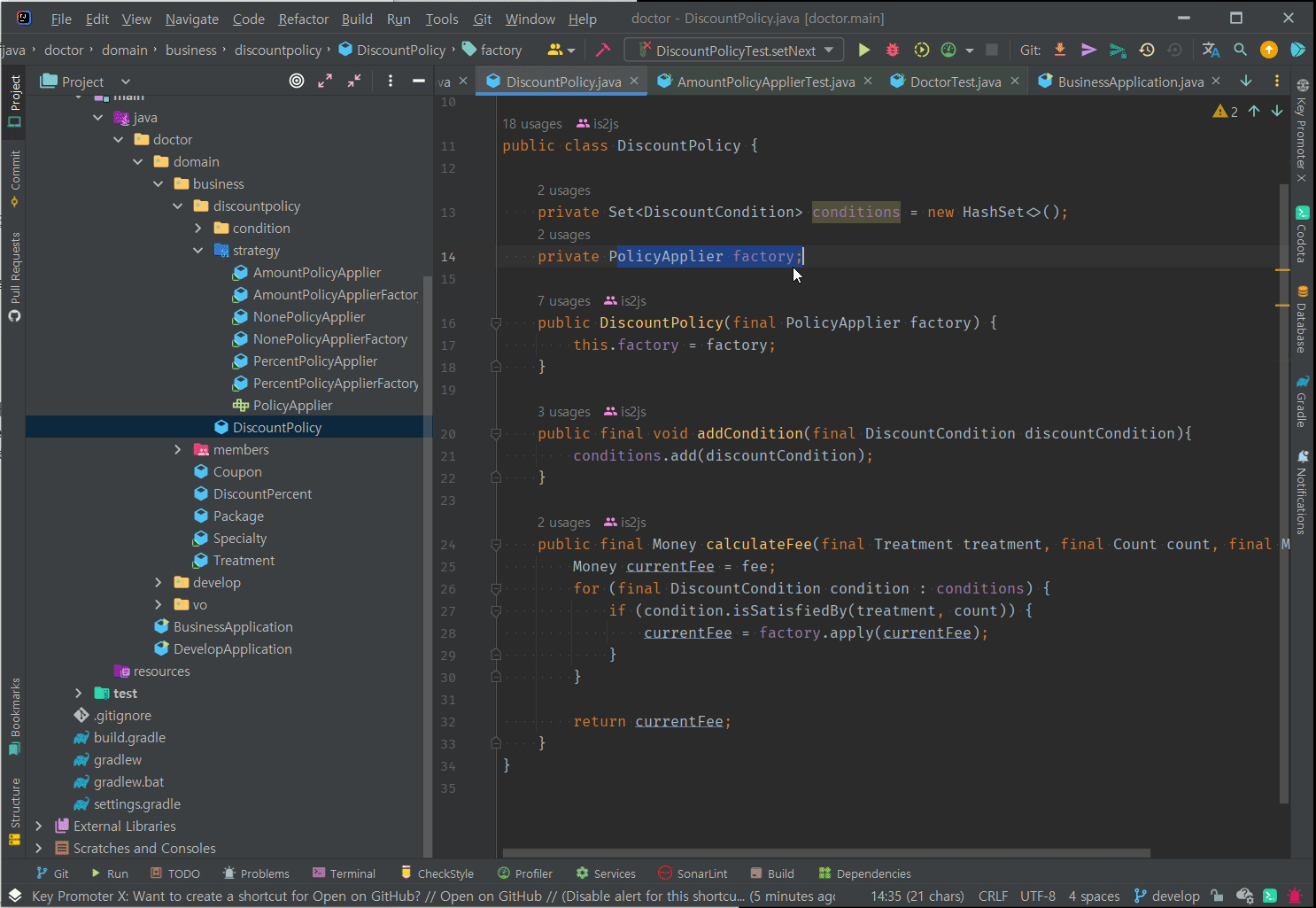Click the Build project hammer icon
This screenshot has height=908, width=1316.
(603, 50)
